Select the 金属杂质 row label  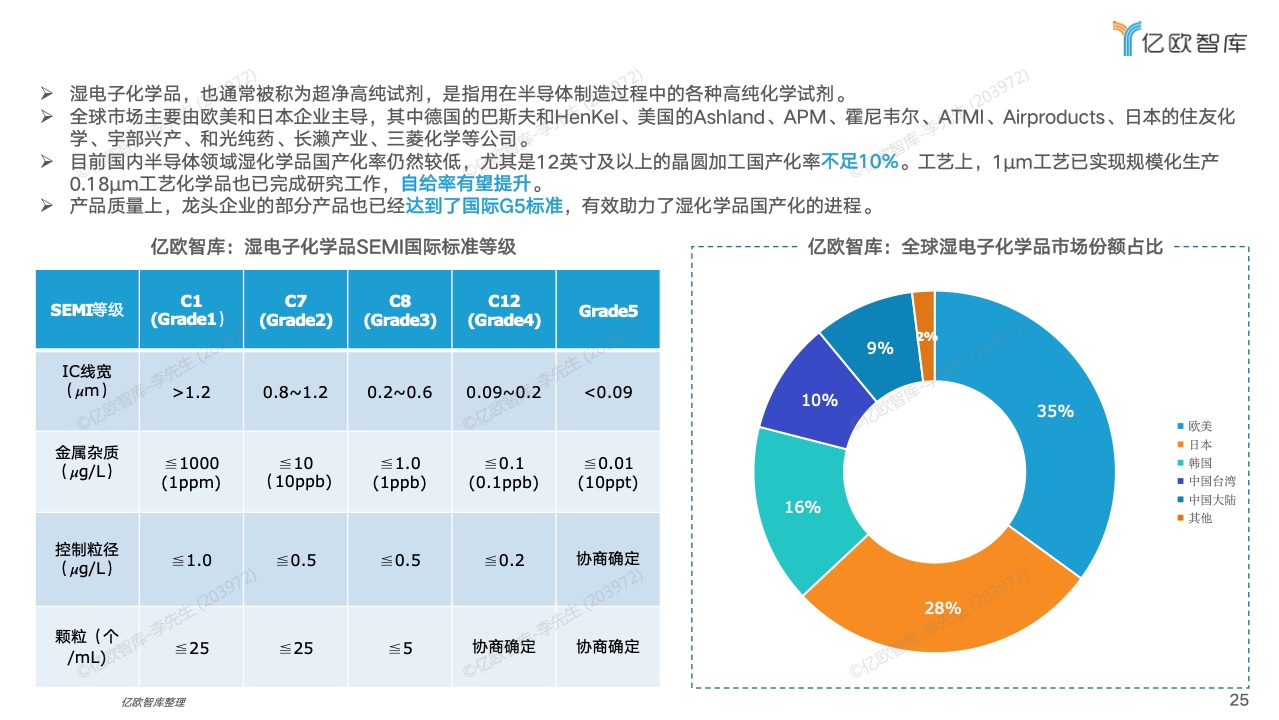click(87, 462)
